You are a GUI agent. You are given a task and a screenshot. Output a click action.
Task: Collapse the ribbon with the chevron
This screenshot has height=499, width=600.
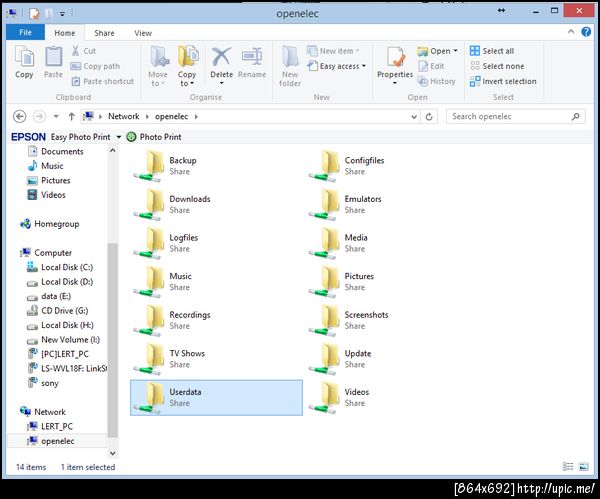571,32
